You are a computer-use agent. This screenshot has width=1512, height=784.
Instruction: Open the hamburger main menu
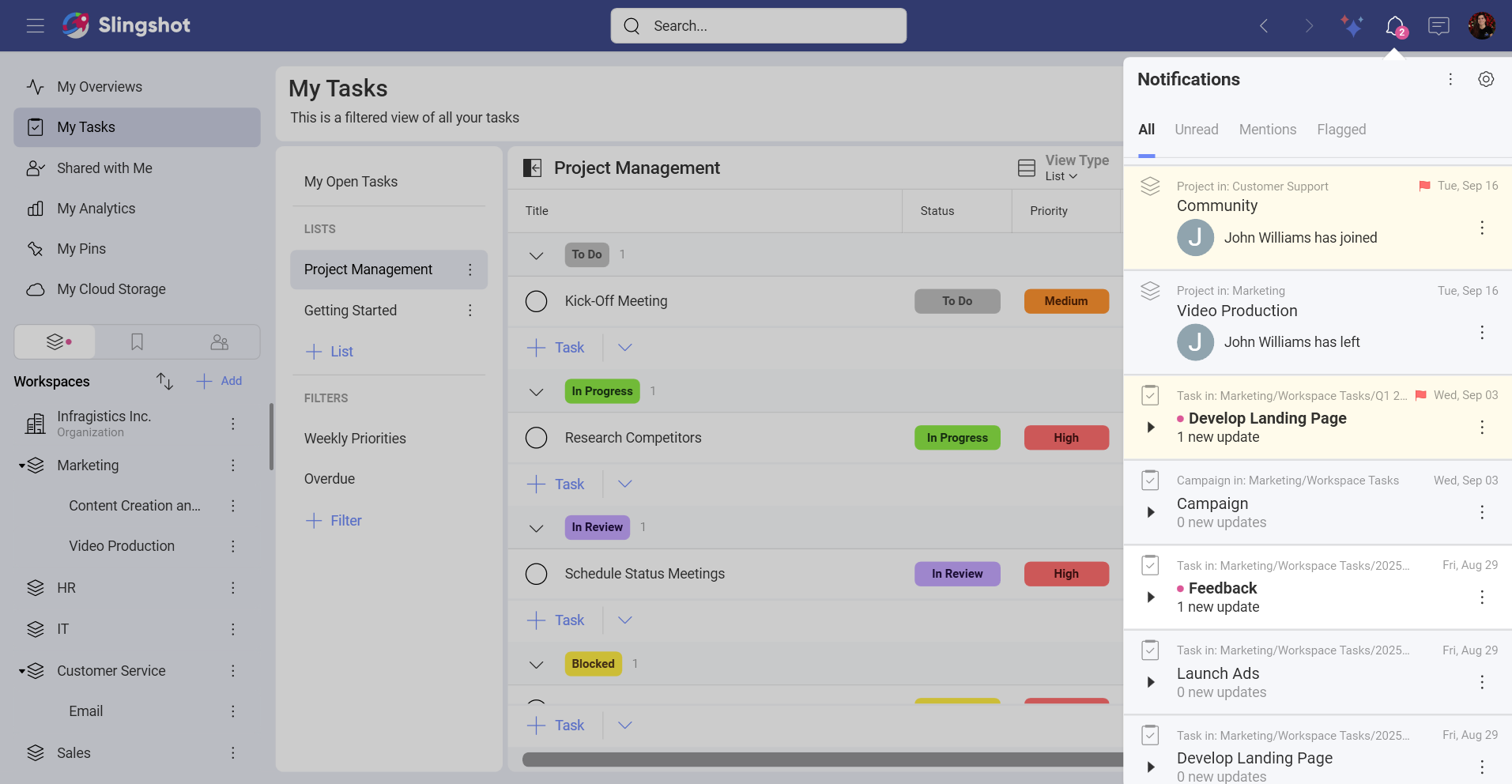pos(35,26)
